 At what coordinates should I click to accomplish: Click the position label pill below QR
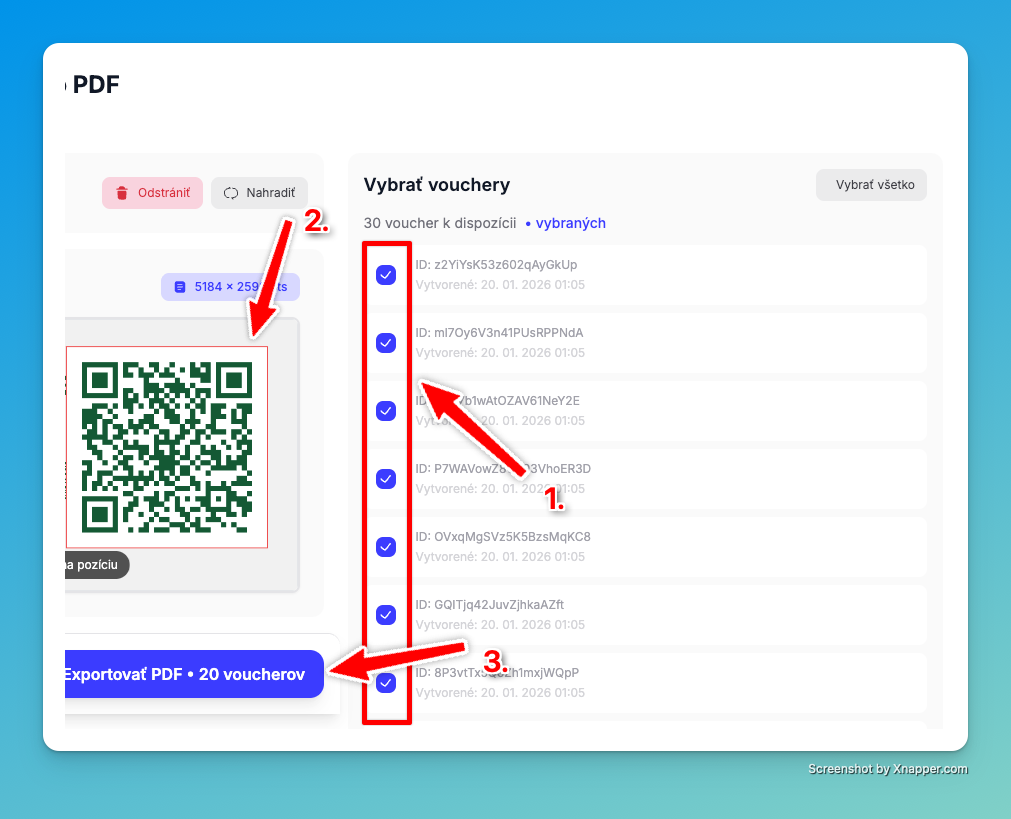(x=97, y=565)
